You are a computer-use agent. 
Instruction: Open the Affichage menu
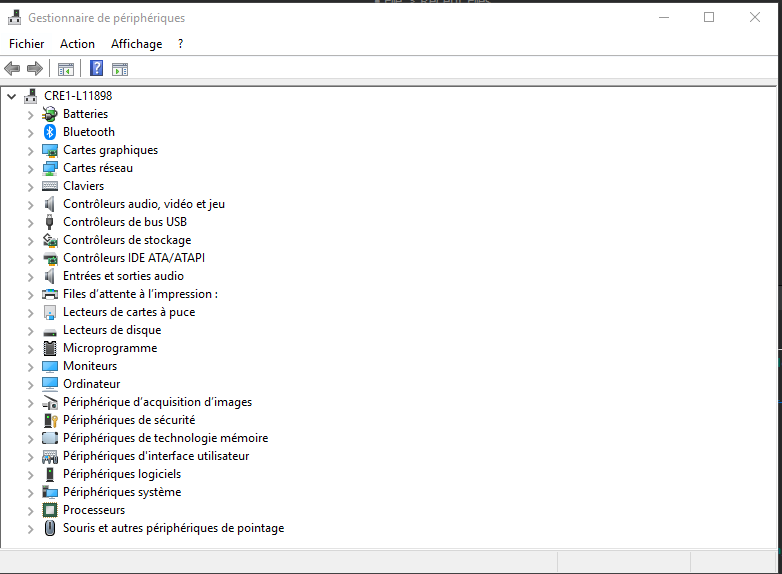tap(137, 44)
